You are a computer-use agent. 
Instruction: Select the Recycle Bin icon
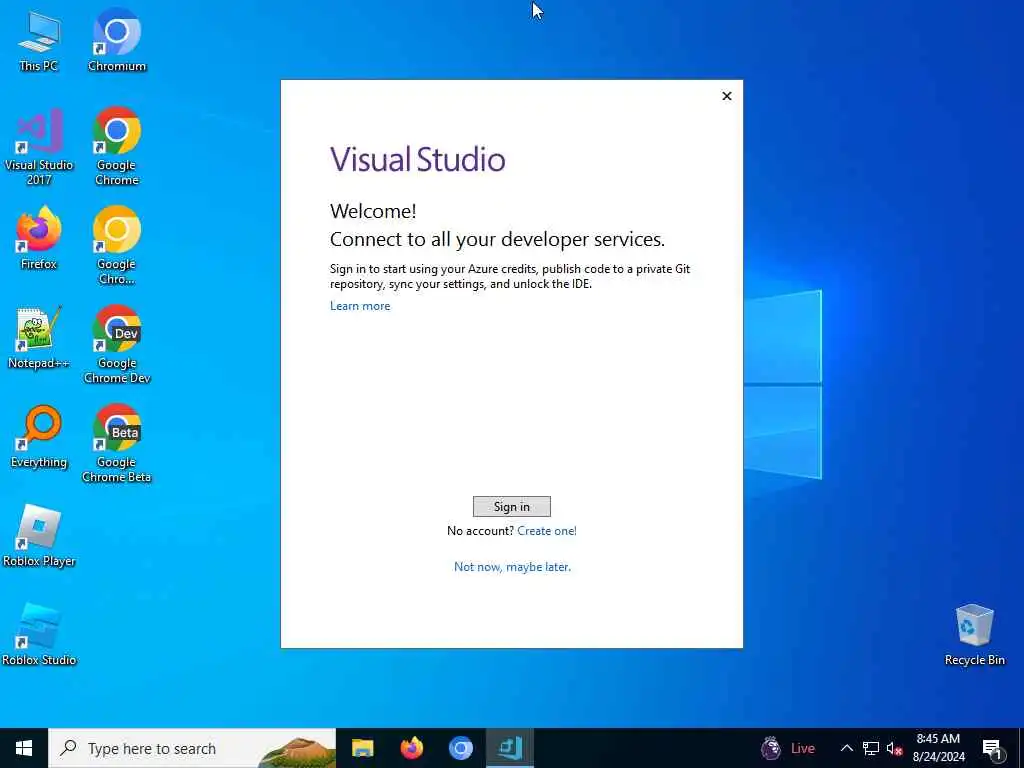coord(974,635)
